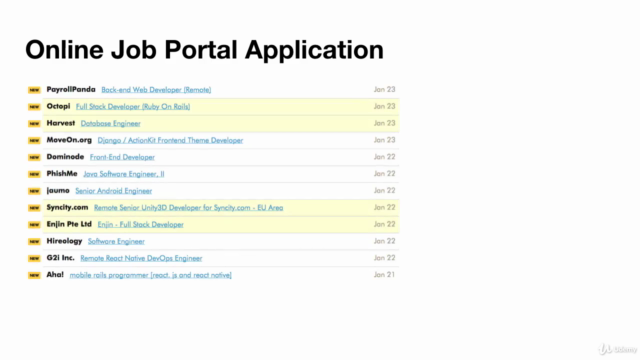
Task: Open Django / ActionKit Frontend Theme Developer link
Action: tap(170, 140)
